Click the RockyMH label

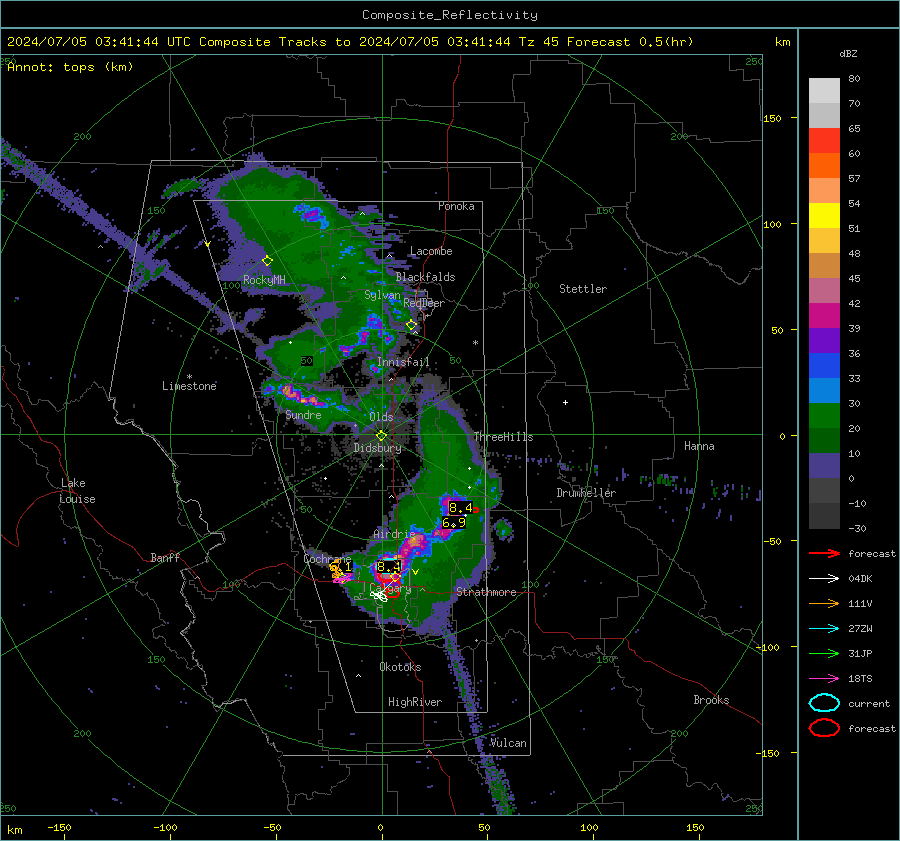coord(264,280)
